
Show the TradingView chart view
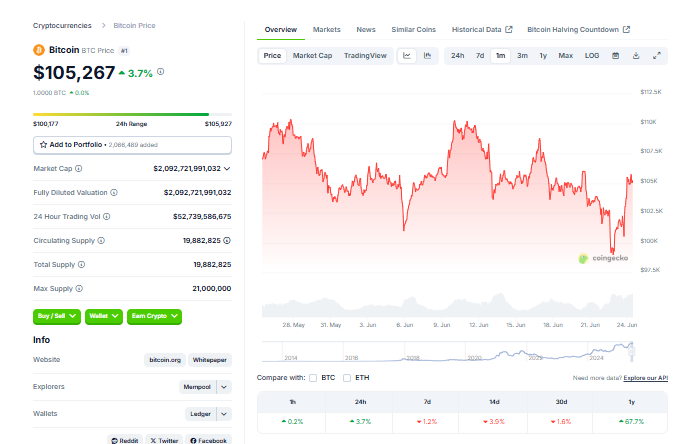click(x=365, y=56)
